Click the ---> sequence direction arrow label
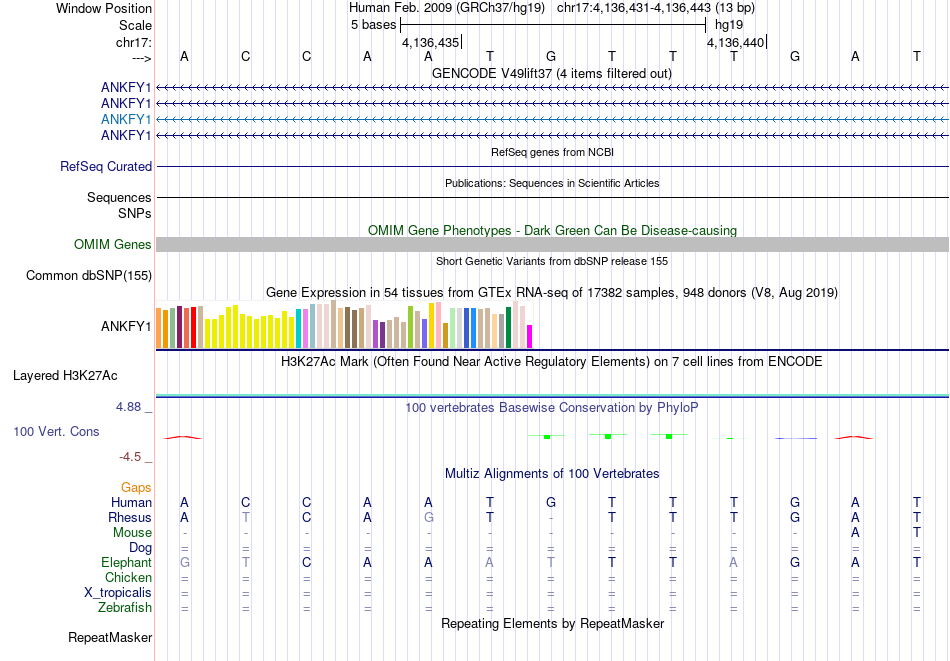The height and width of the screenshot is (661, 950). [141, 58]
